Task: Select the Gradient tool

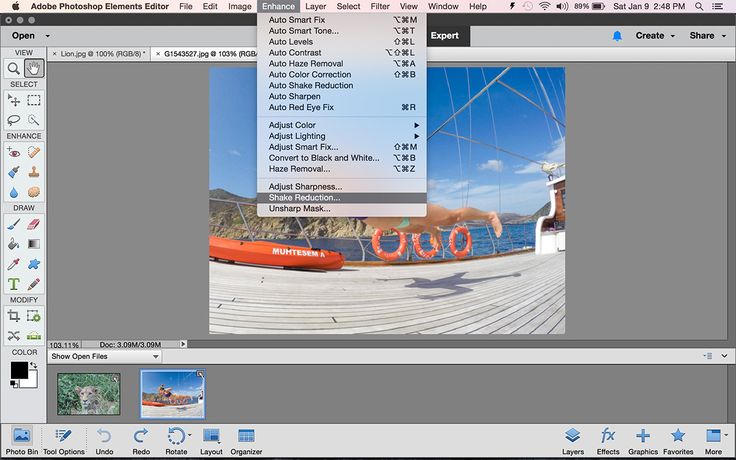Action: click(34, 244)
